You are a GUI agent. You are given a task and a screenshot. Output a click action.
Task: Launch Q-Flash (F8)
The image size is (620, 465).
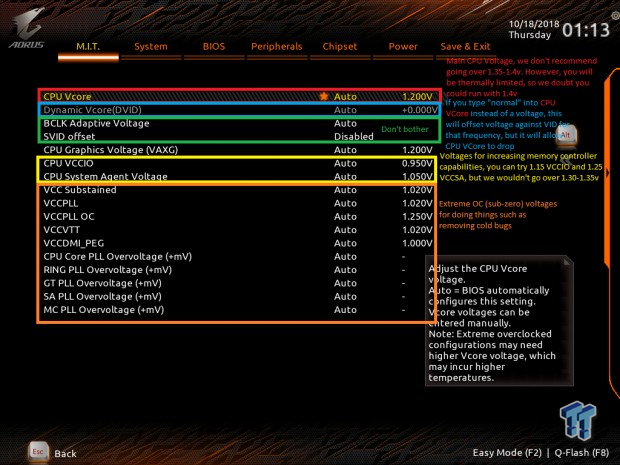point(582,453)
